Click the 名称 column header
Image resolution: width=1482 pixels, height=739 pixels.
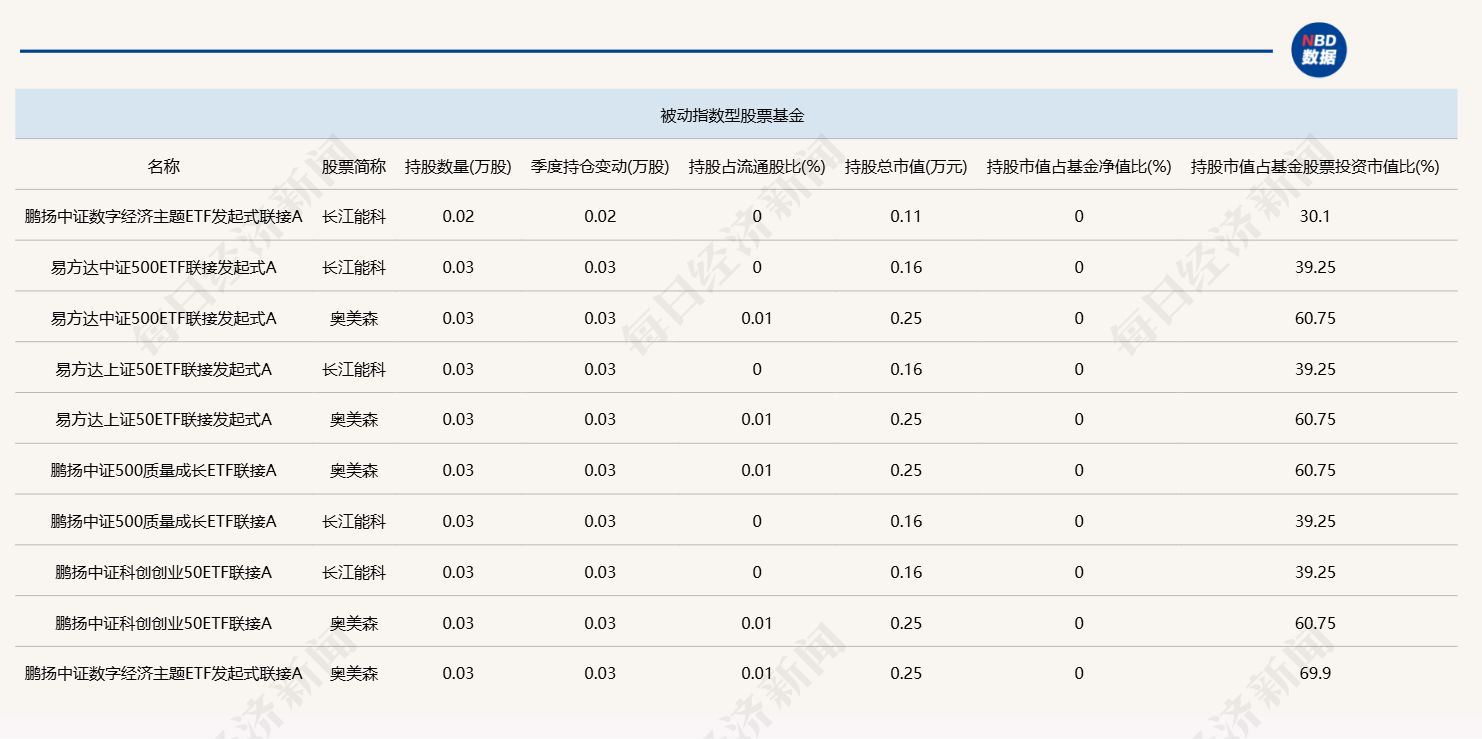click(x=164, y=167)
